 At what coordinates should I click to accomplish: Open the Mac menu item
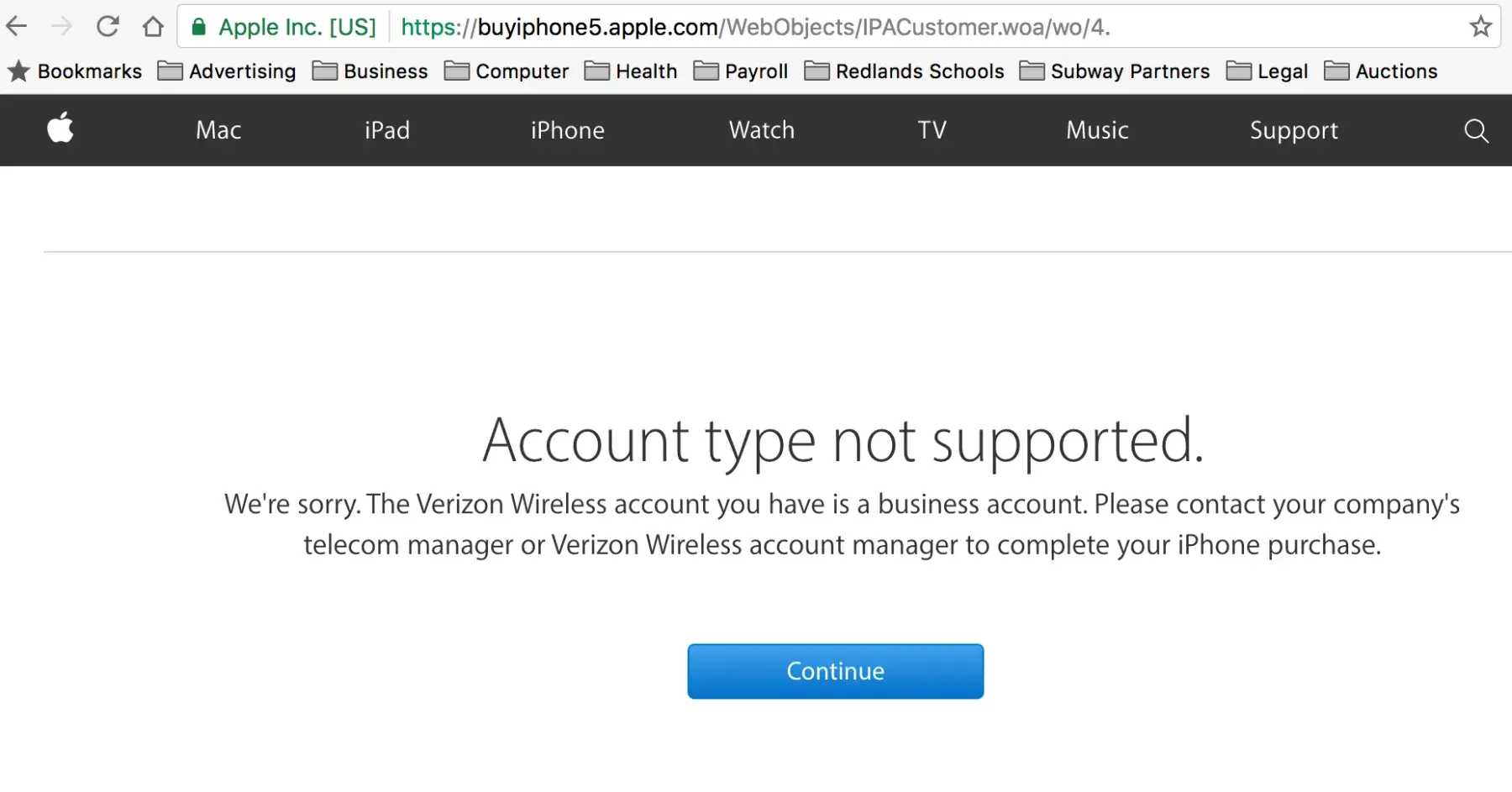point(218,130)
